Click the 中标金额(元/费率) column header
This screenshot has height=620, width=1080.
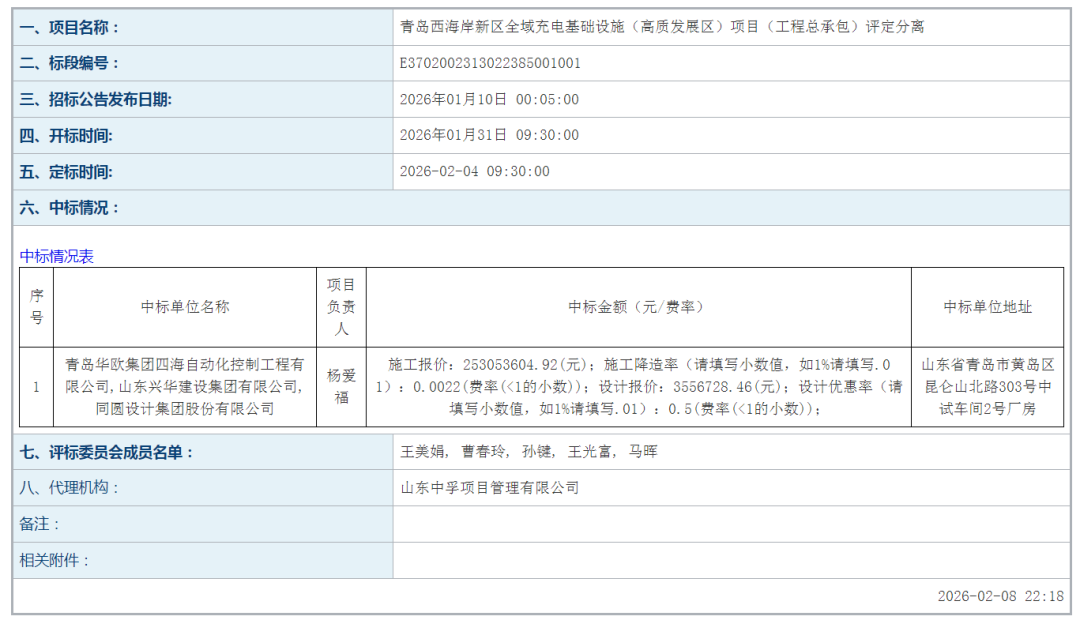point(638,307)
